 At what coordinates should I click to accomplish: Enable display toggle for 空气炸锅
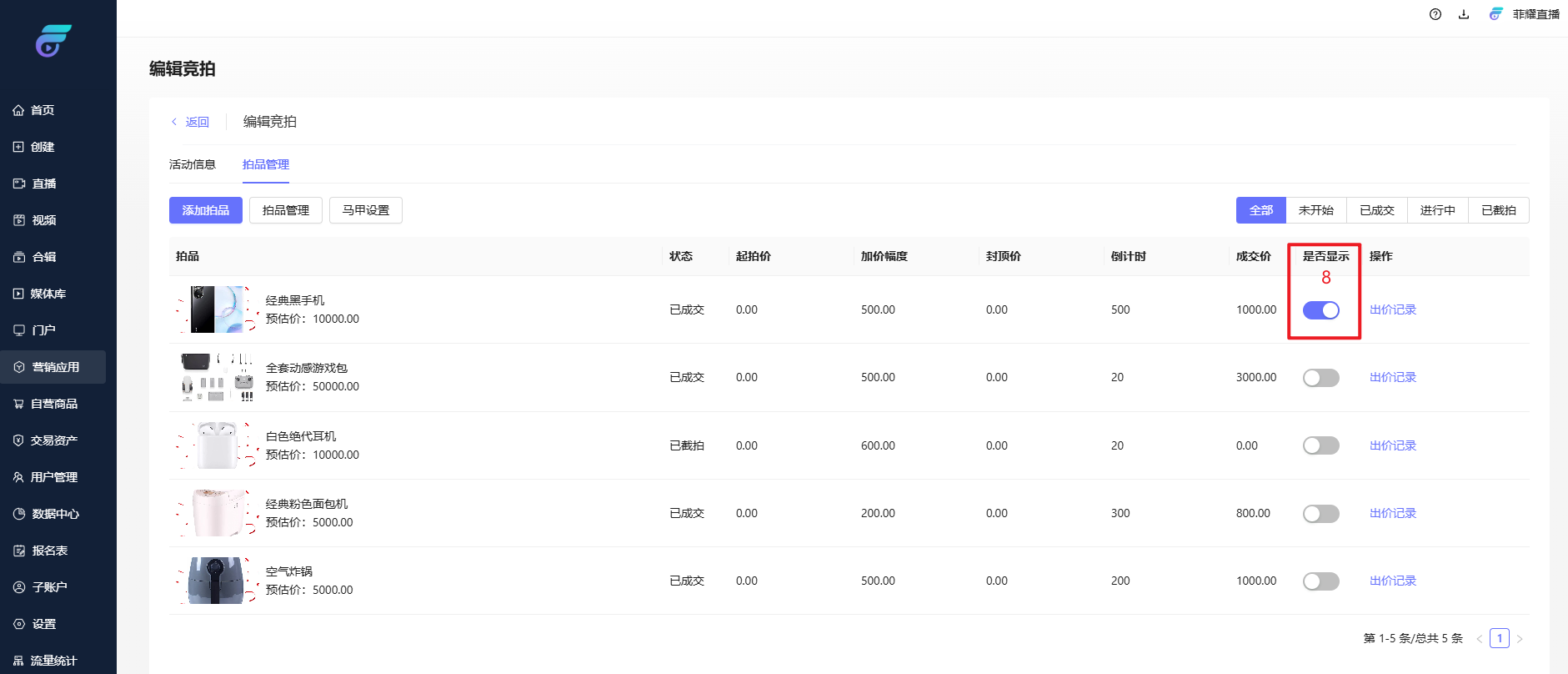(1320, 581)
